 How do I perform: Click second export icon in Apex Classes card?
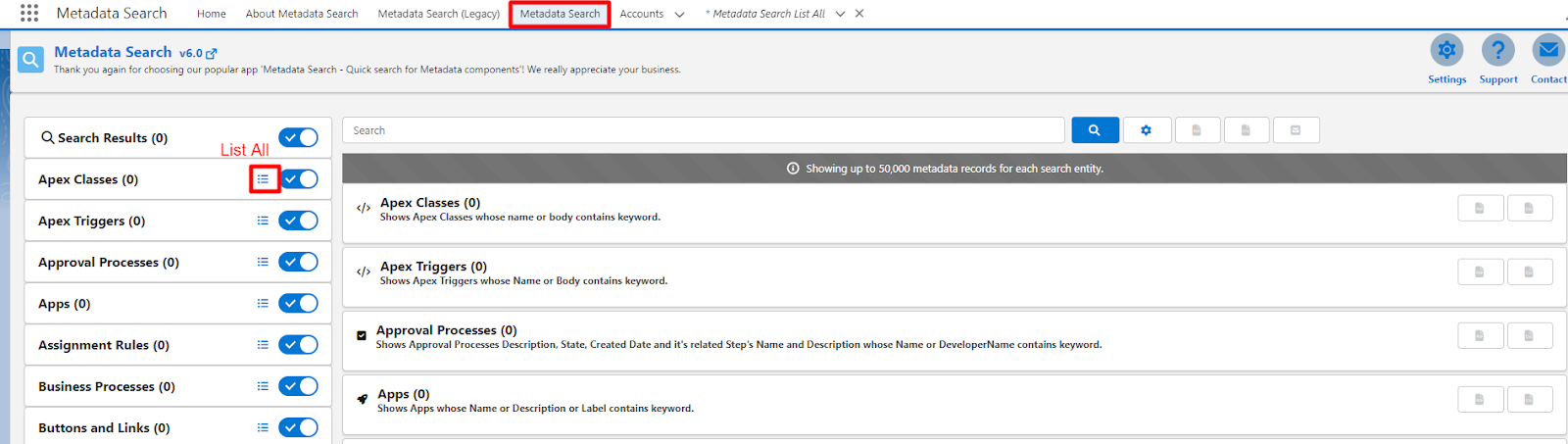[x=1529, y=208]
